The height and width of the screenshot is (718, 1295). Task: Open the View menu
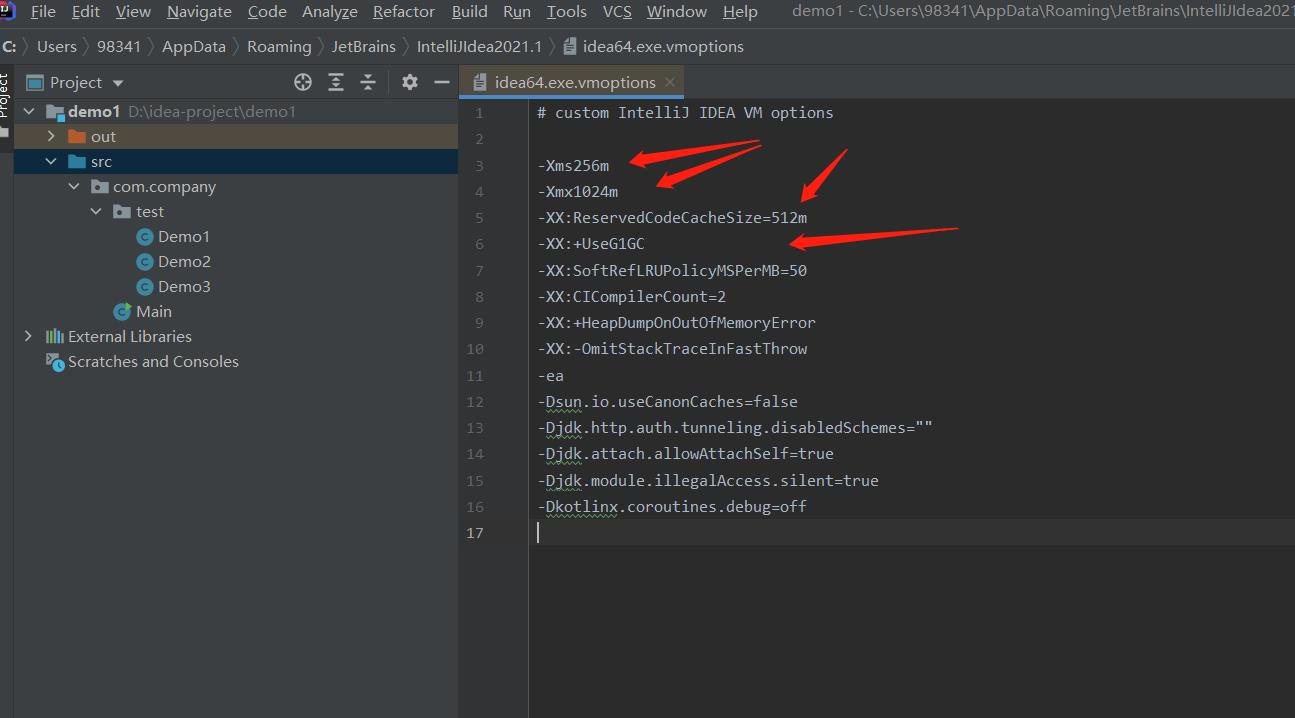133,12
